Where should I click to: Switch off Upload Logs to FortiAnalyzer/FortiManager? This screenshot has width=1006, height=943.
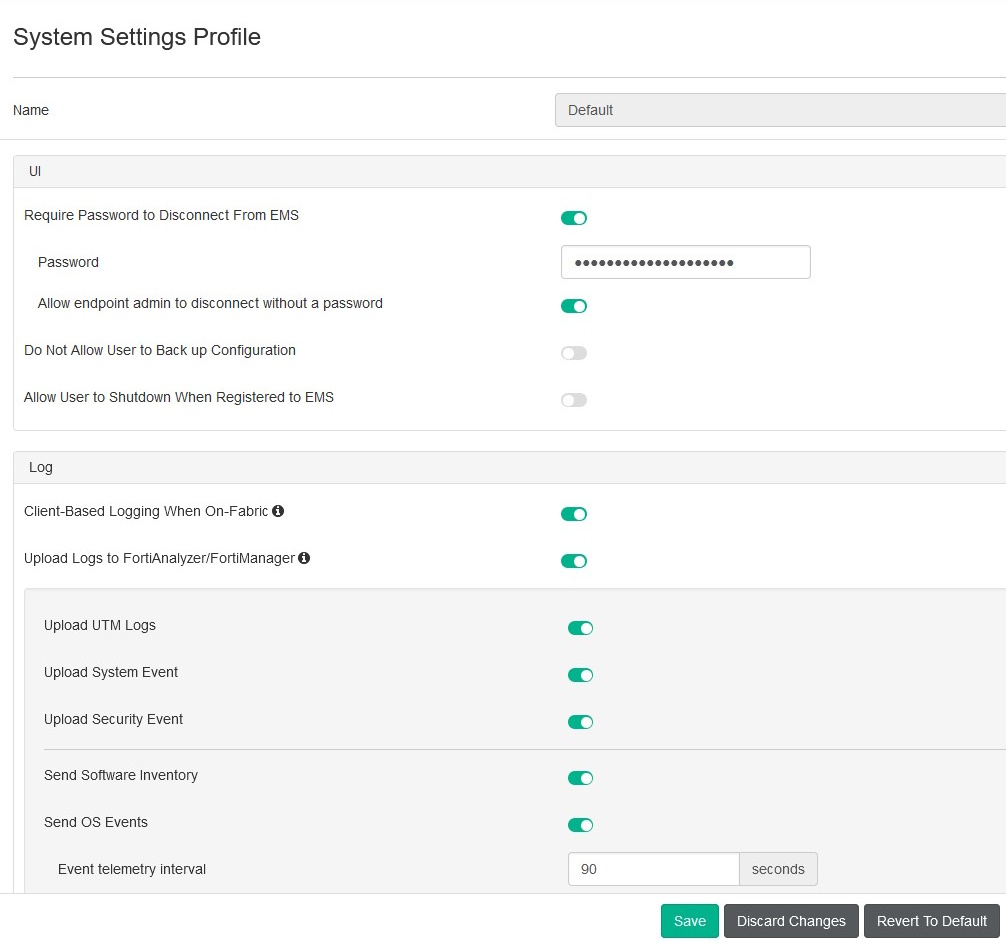[574, 561]
